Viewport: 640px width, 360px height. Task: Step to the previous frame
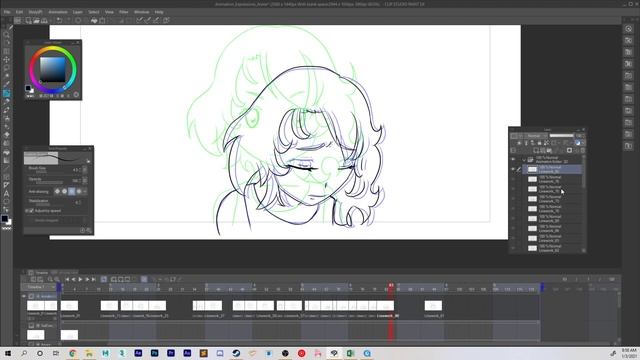(x=73, y=280)
